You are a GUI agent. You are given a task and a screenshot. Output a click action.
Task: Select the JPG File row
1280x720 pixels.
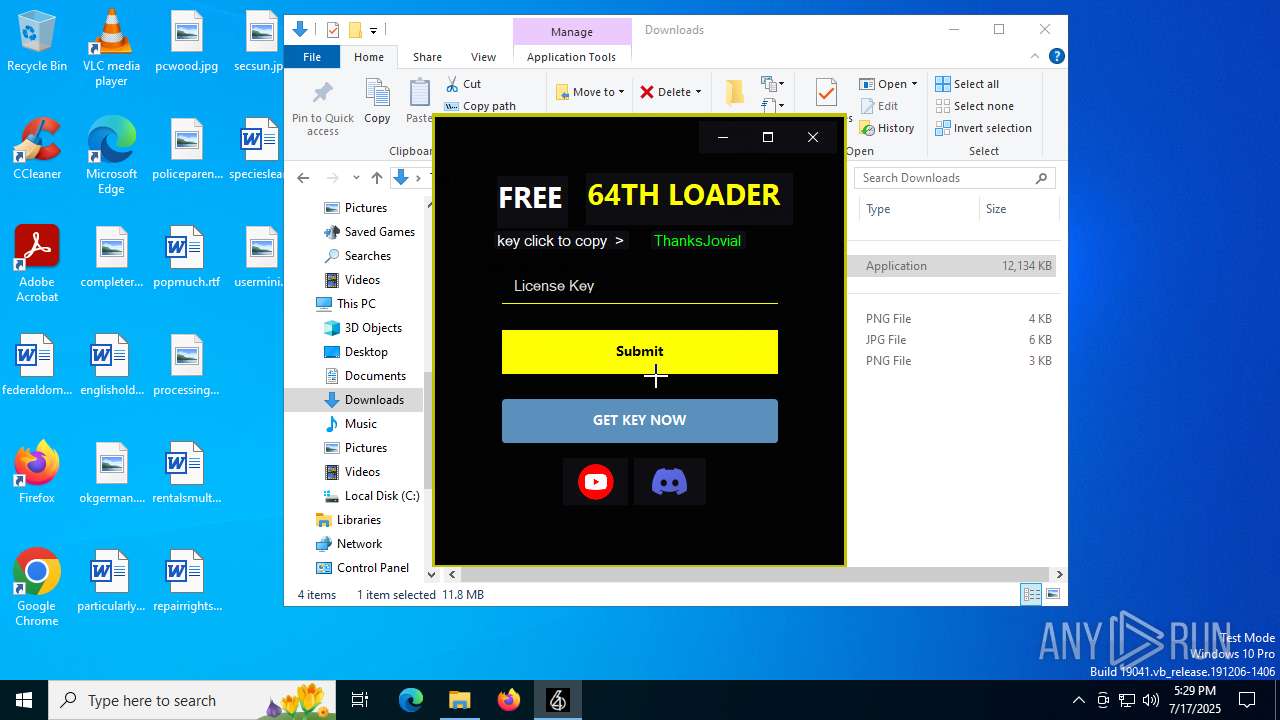coord(952,340)
